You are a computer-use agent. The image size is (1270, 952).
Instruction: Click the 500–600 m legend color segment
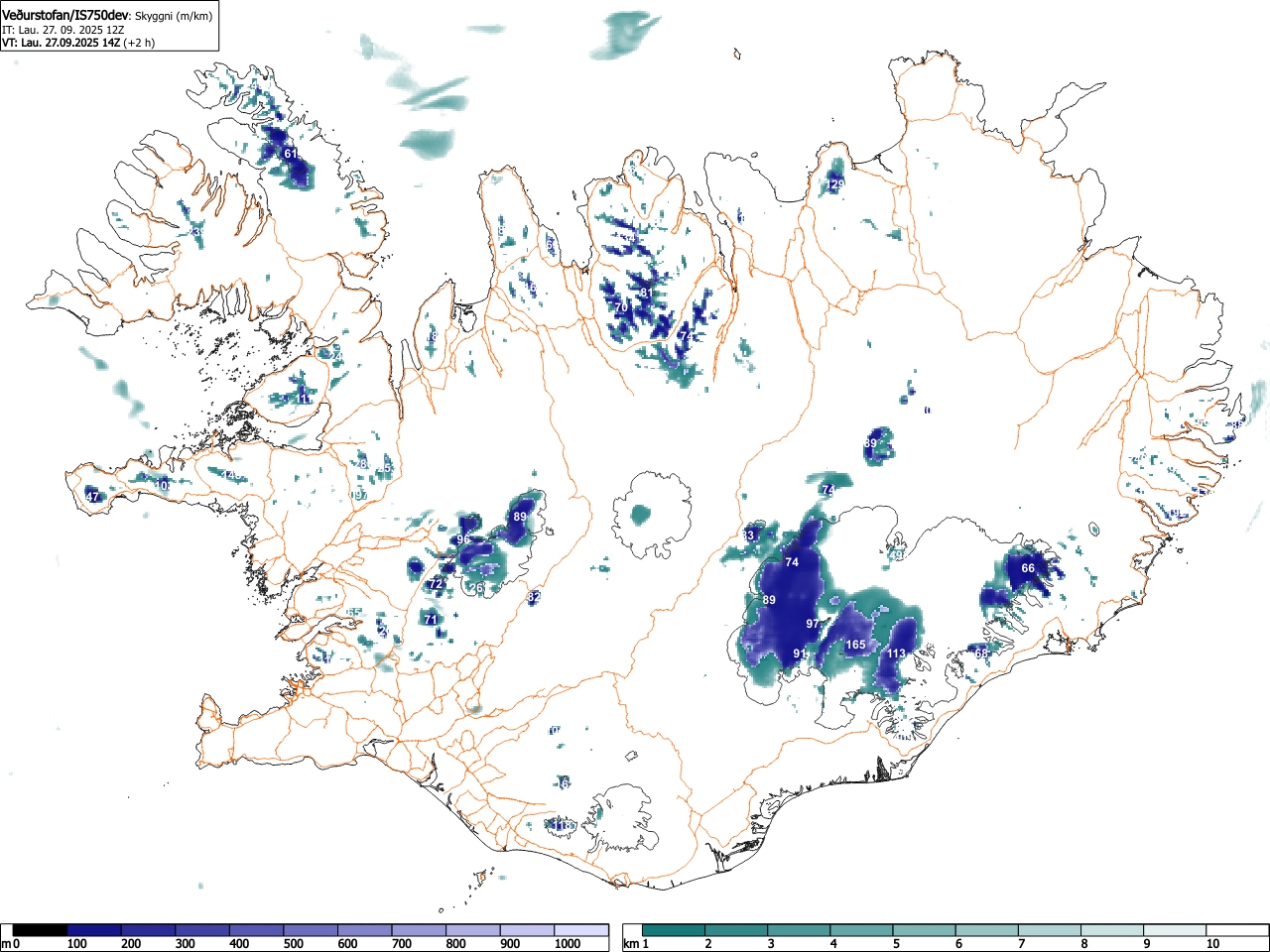[x=311, y=930]
